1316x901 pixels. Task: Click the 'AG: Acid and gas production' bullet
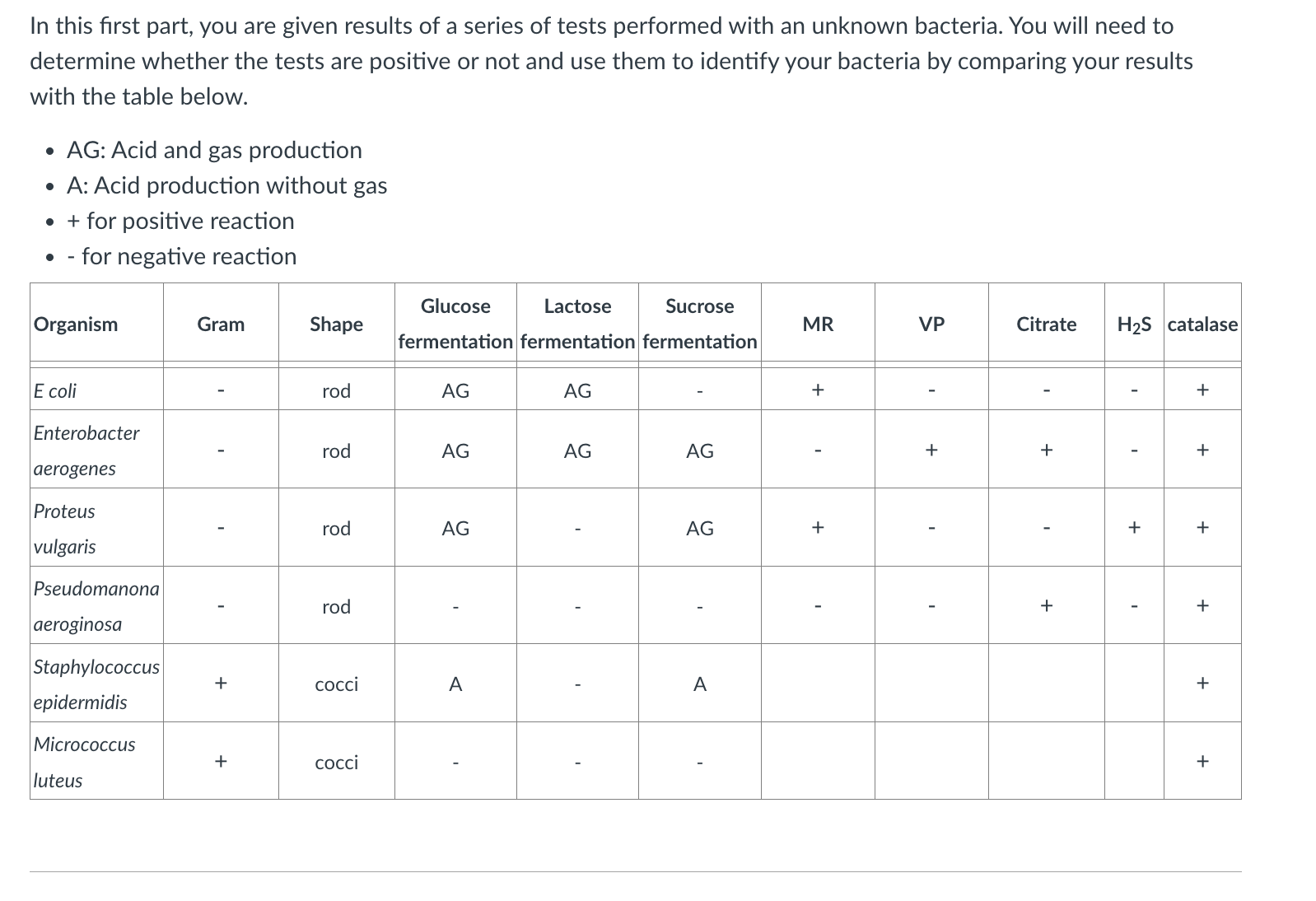click(214, 150)
